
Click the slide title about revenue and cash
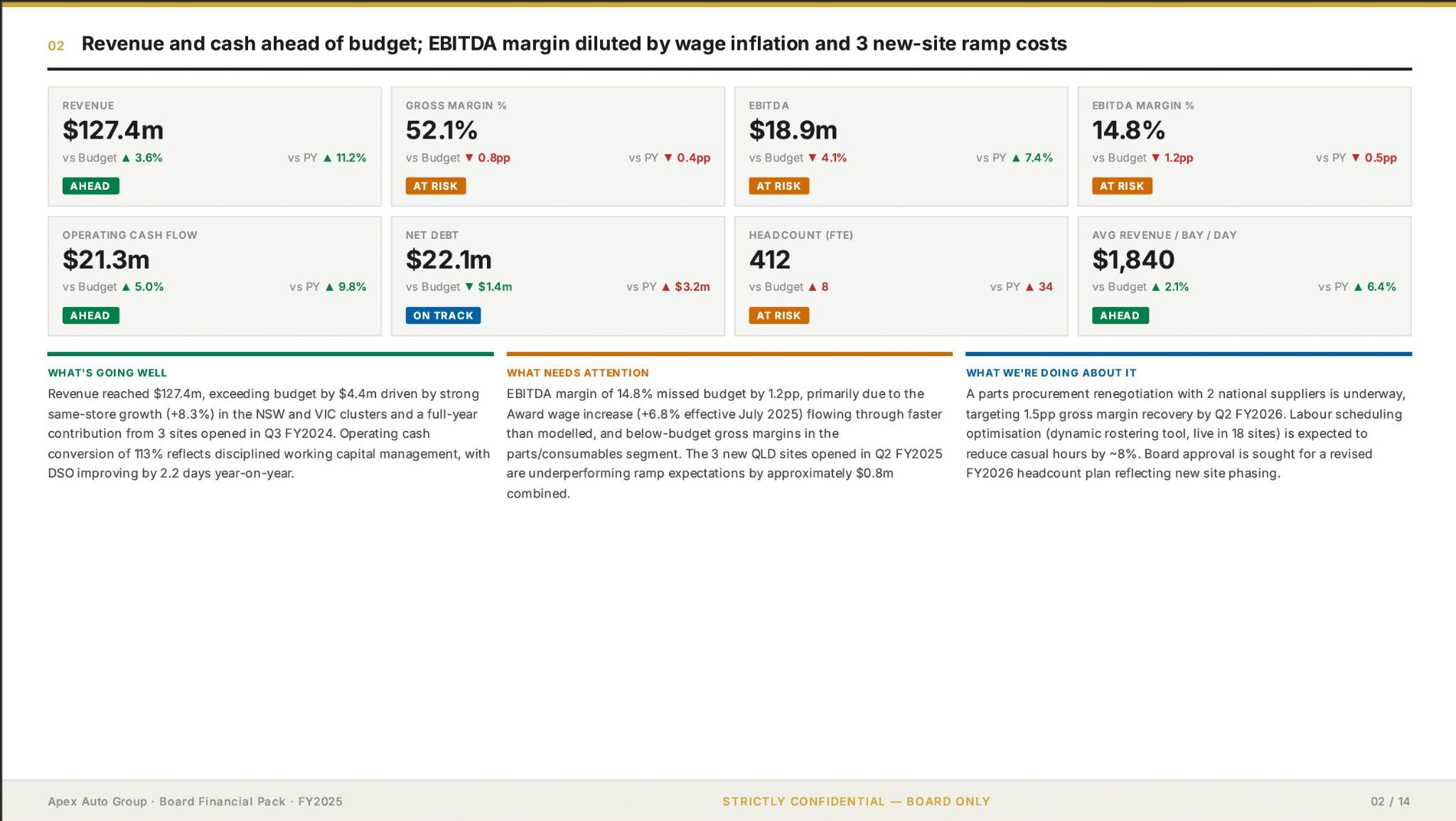(574, 44)
